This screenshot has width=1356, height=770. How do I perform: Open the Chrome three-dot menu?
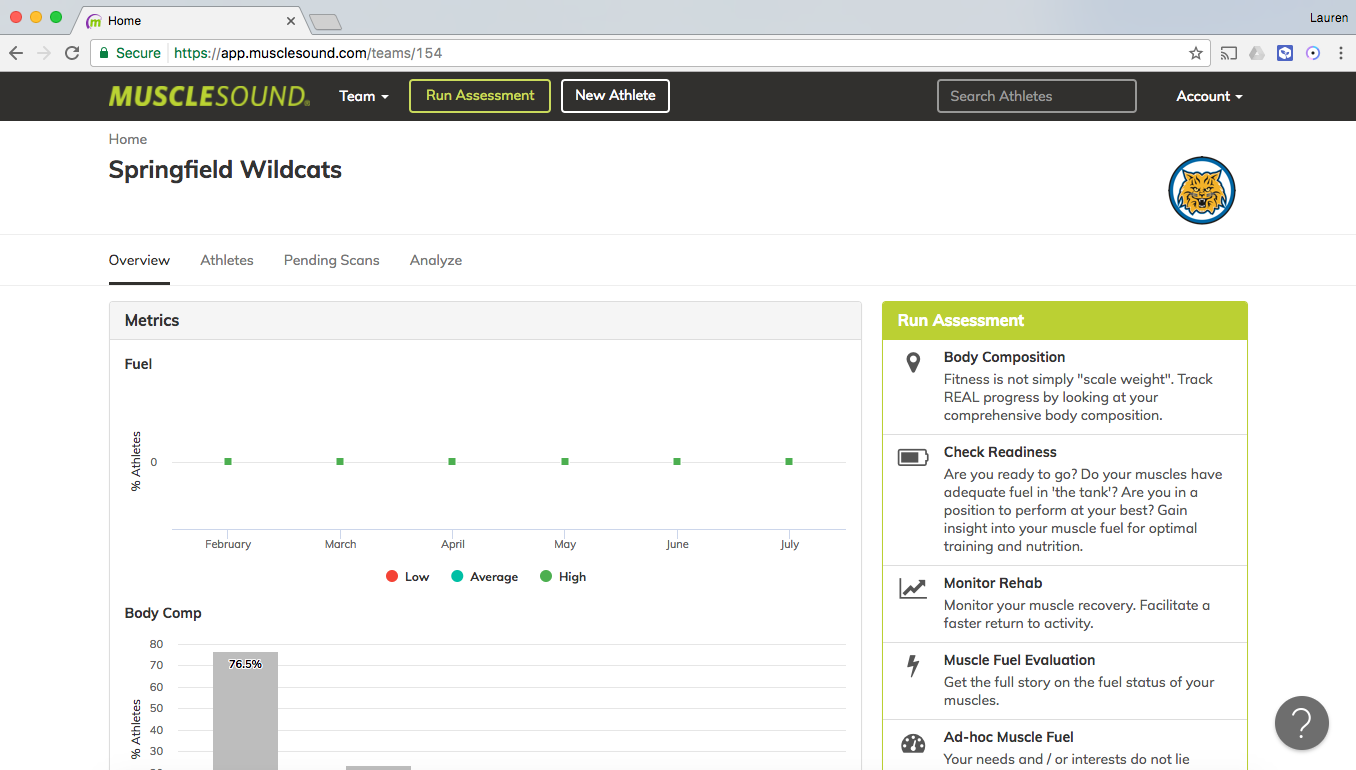(1340, 53)
